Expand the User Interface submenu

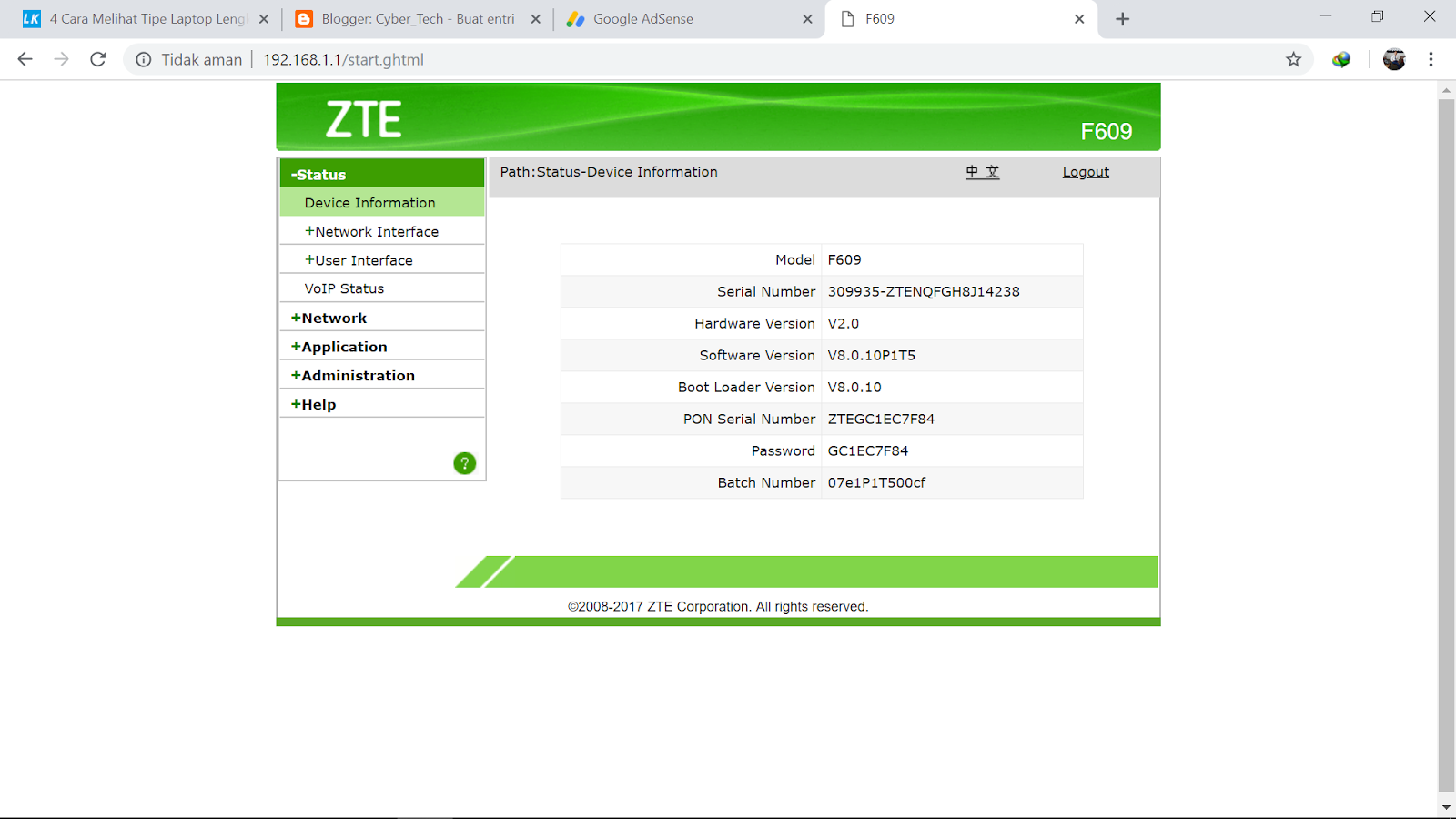coord(382,260)
